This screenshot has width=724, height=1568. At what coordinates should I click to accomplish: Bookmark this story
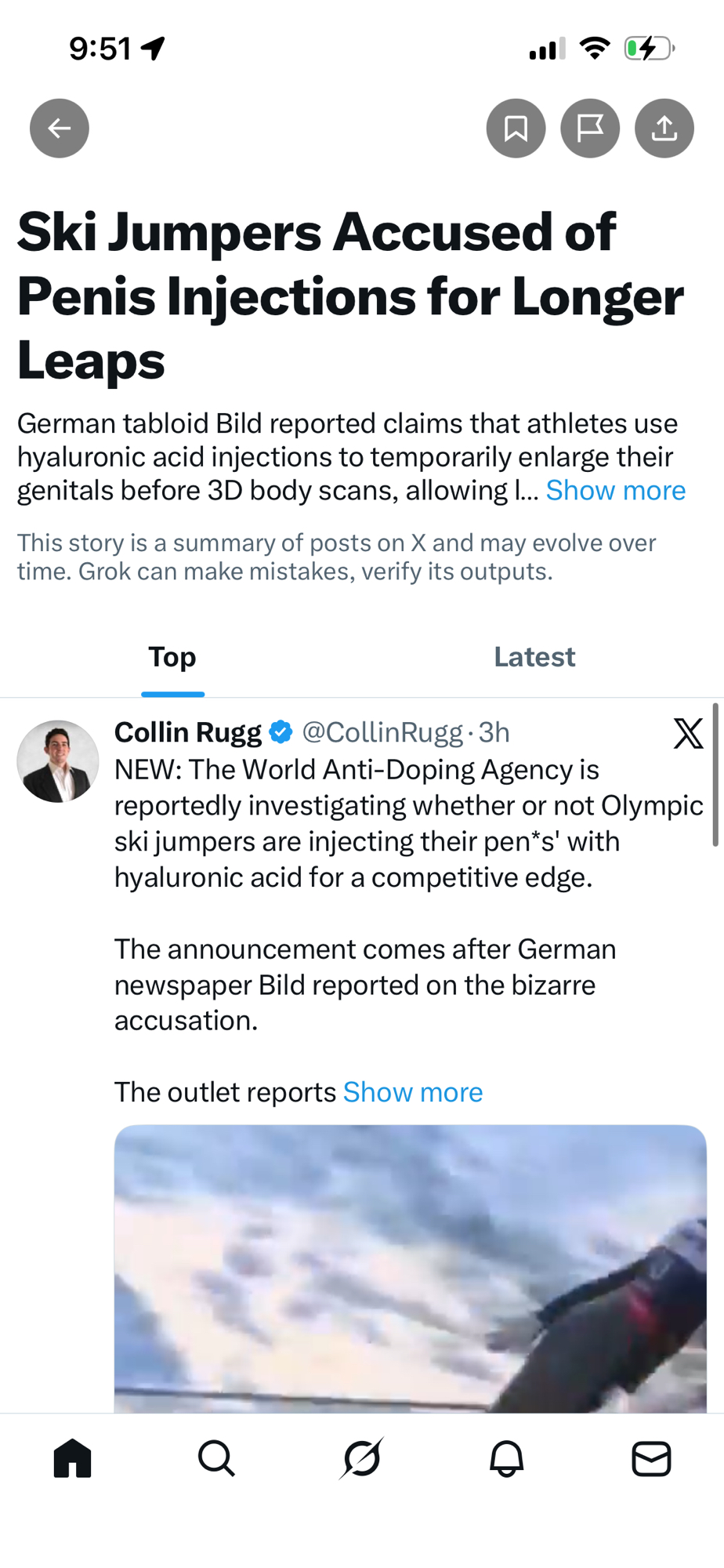point(516,128)
